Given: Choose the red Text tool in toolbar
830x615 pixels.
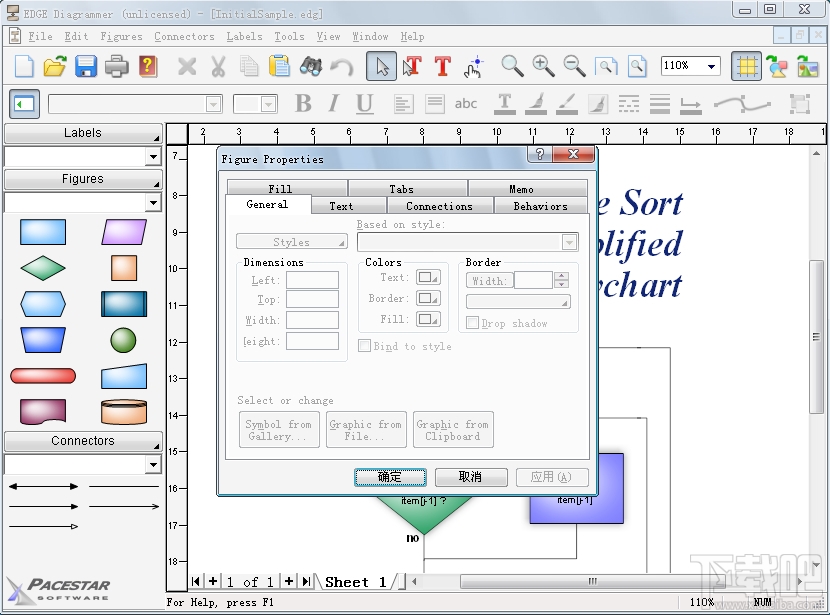Looking at the screenshot, I should [443, 66].
